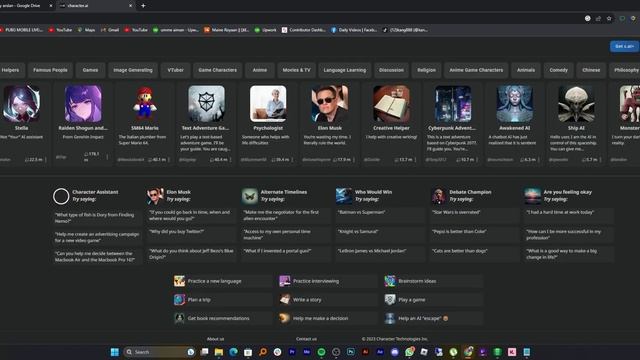Click the Character Assistant circle icon
The width and height of the screenshot is (640, 360).
tap(61, 196)
